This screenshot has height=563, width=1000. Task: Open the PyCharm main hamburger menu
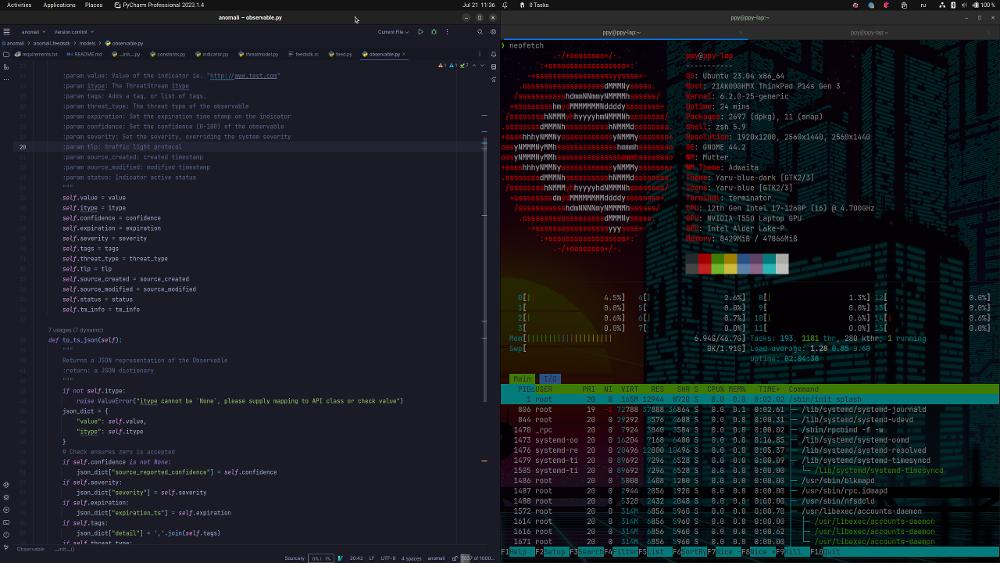point(6,31)
